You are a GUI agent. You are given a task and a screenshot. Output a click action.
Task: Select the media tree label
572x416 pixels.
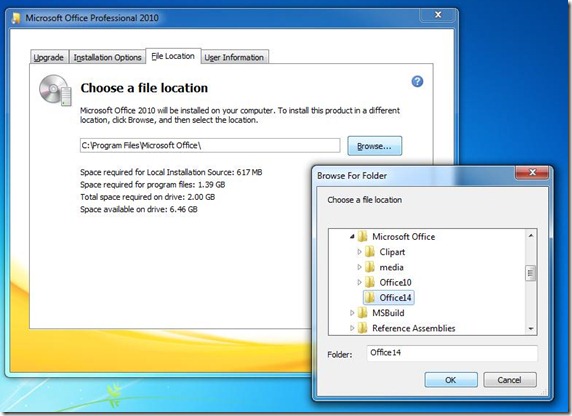pyautogui.click(x=391, y=267)
